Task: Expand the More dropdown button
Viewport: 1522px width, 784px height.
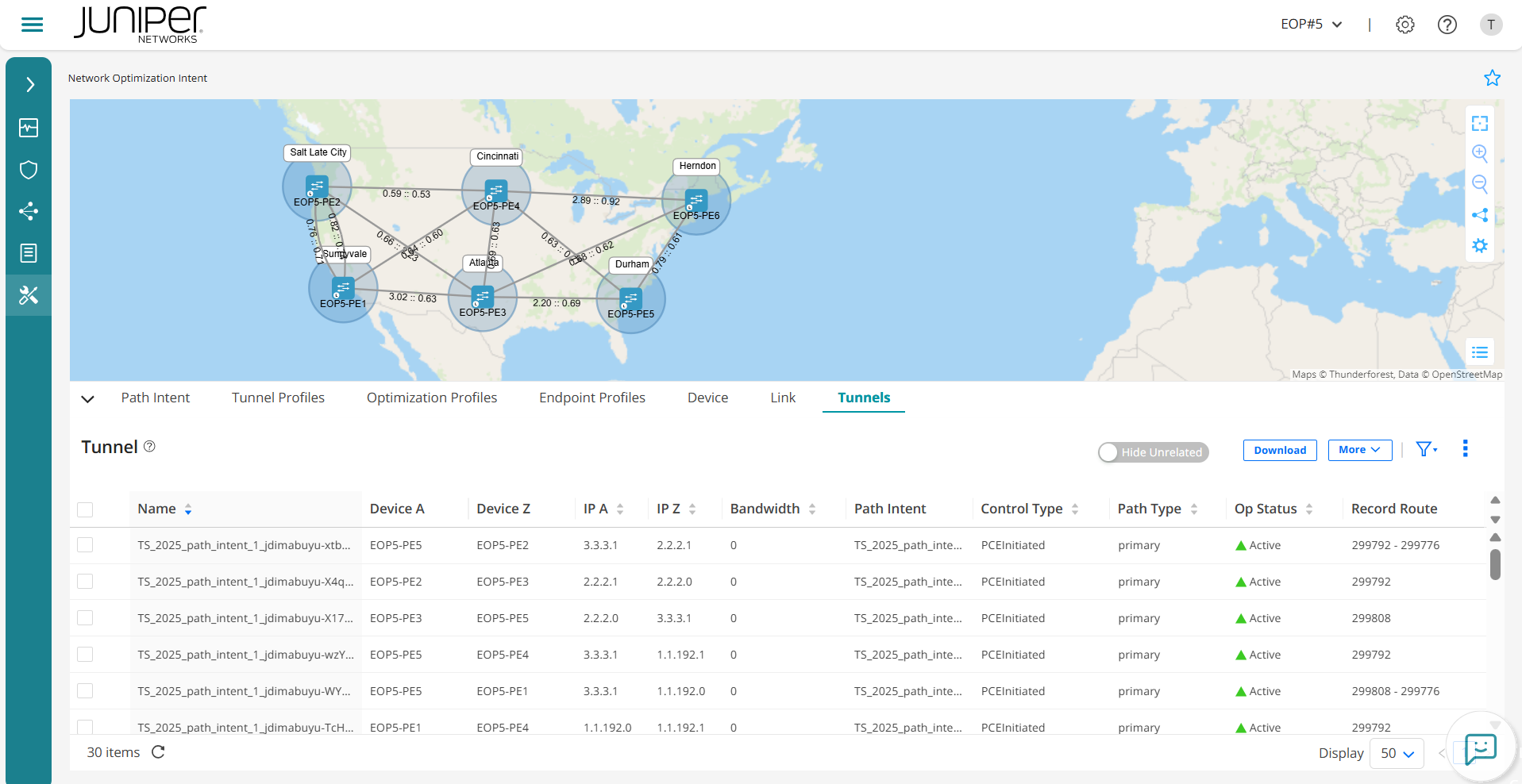Action: (x=1359, y=450)
